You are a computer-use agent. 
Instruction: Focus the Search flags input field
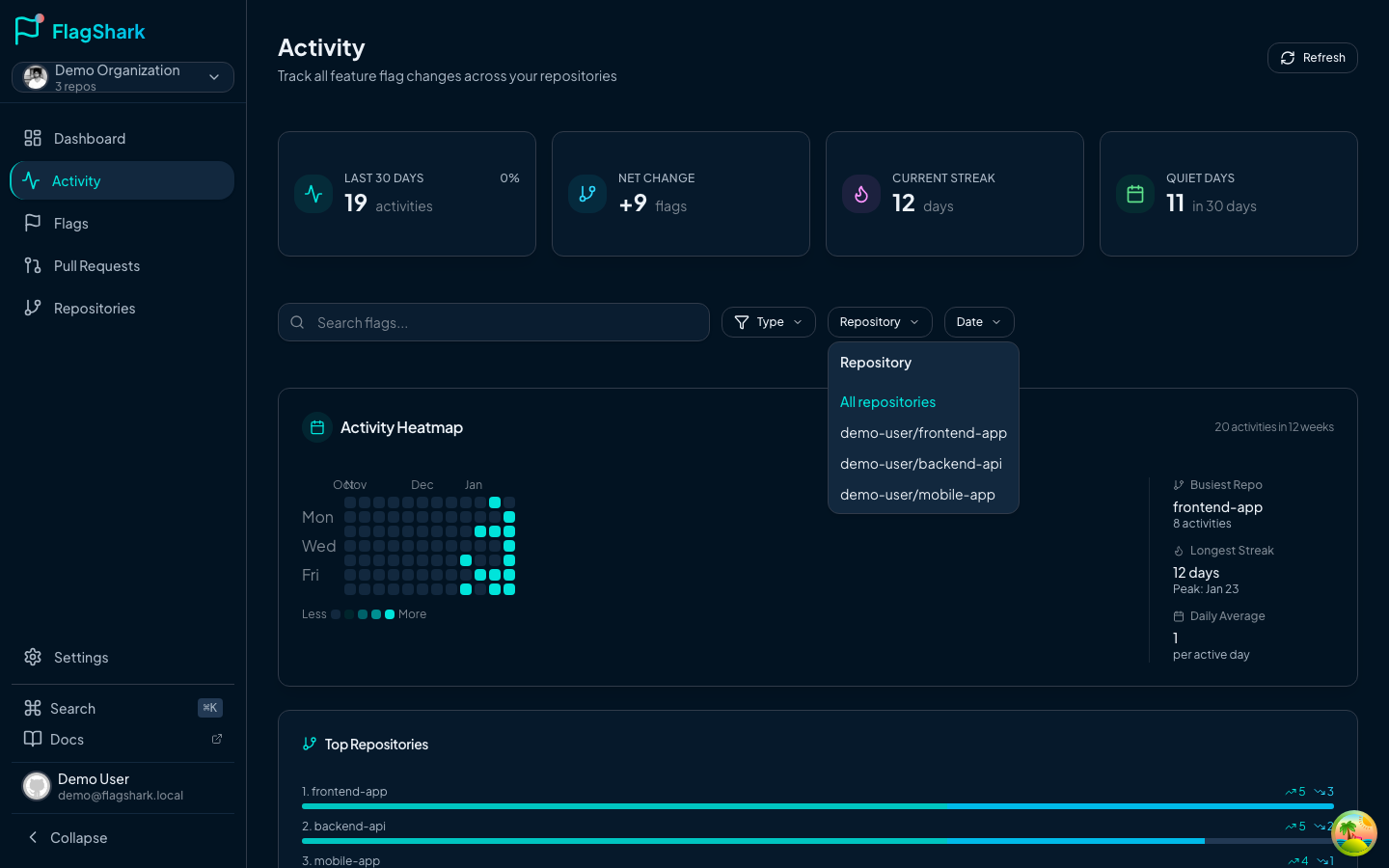[x=502, y=323]
